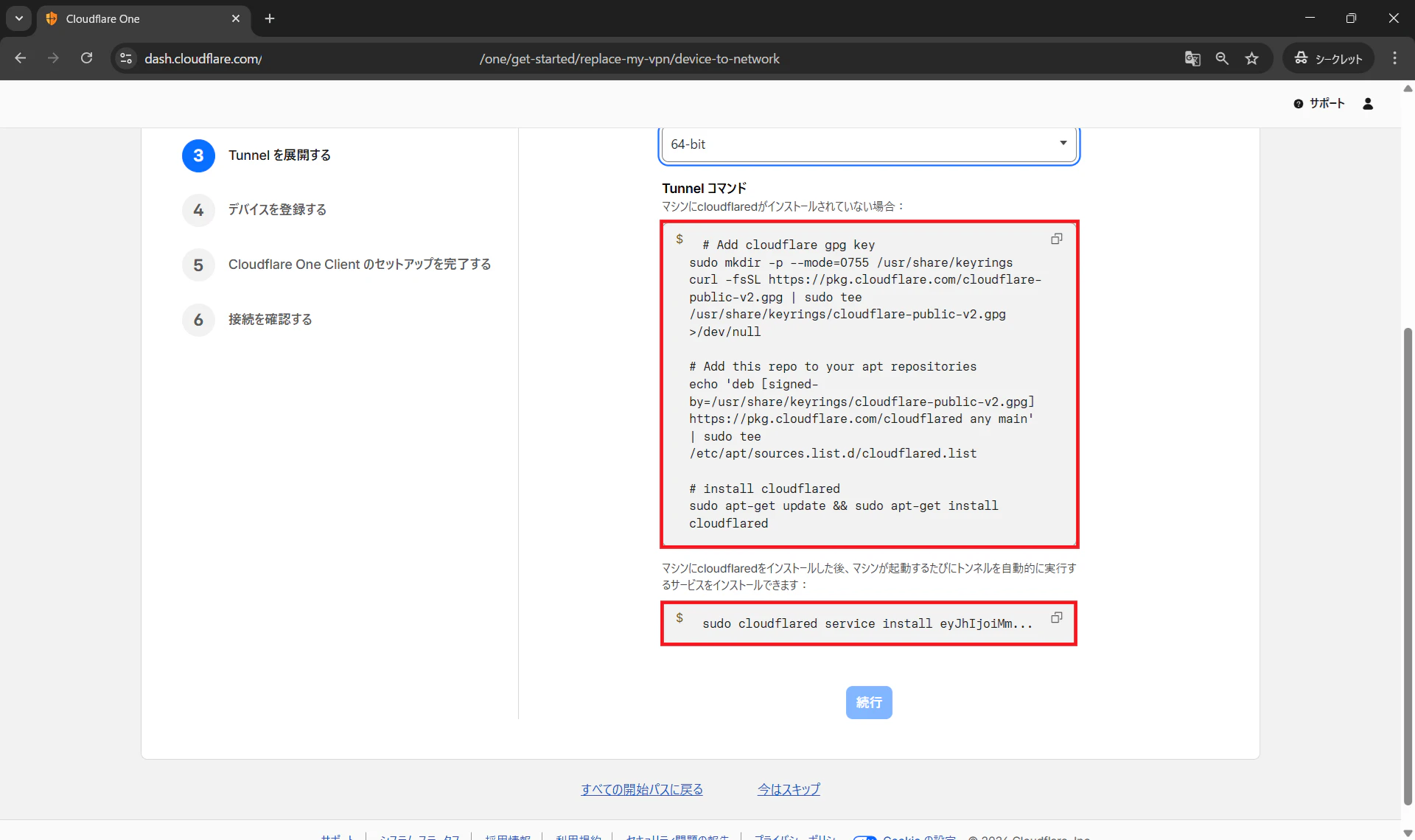Select step 6 接続を確認する
Screen dimensions: 1415x840
click(248, 320)
